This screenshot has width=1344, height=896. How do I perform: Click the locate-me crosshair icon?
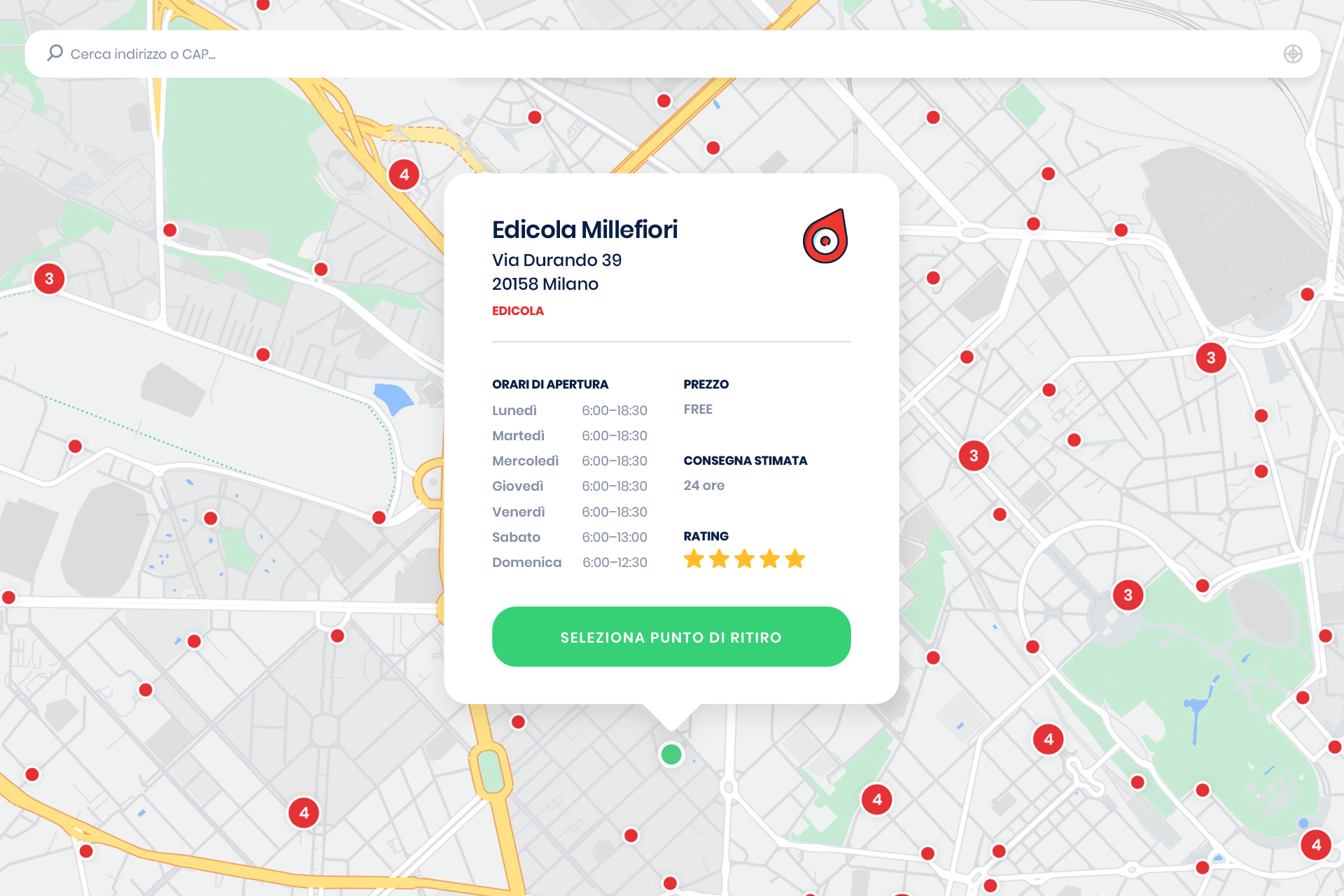coord(1293,54)
